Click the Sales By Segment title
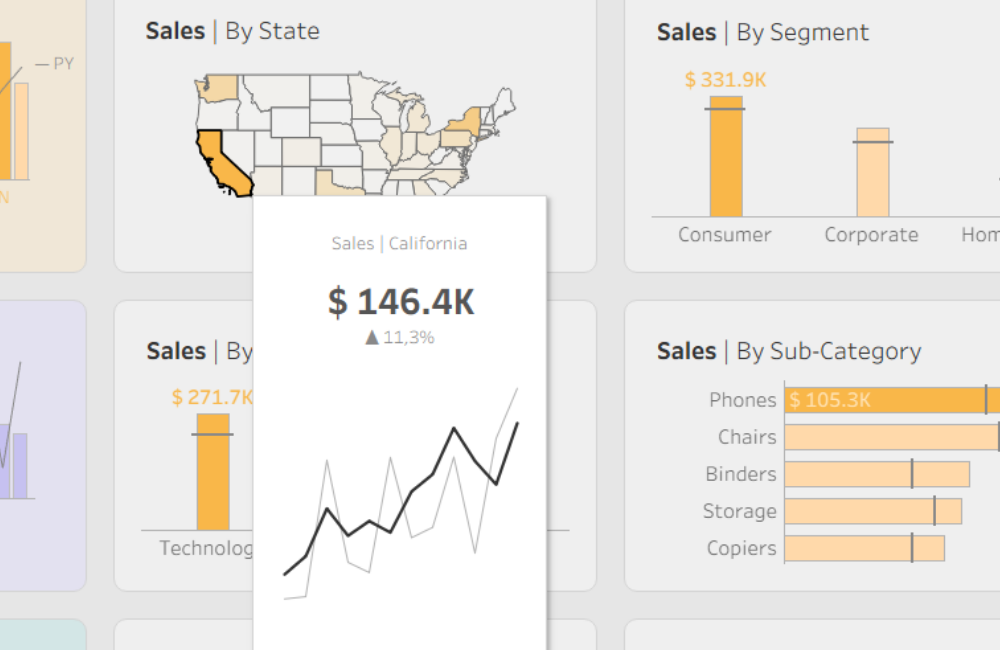Image resolution: width=1000 pixels, height=650 pixels. [762, 32]
